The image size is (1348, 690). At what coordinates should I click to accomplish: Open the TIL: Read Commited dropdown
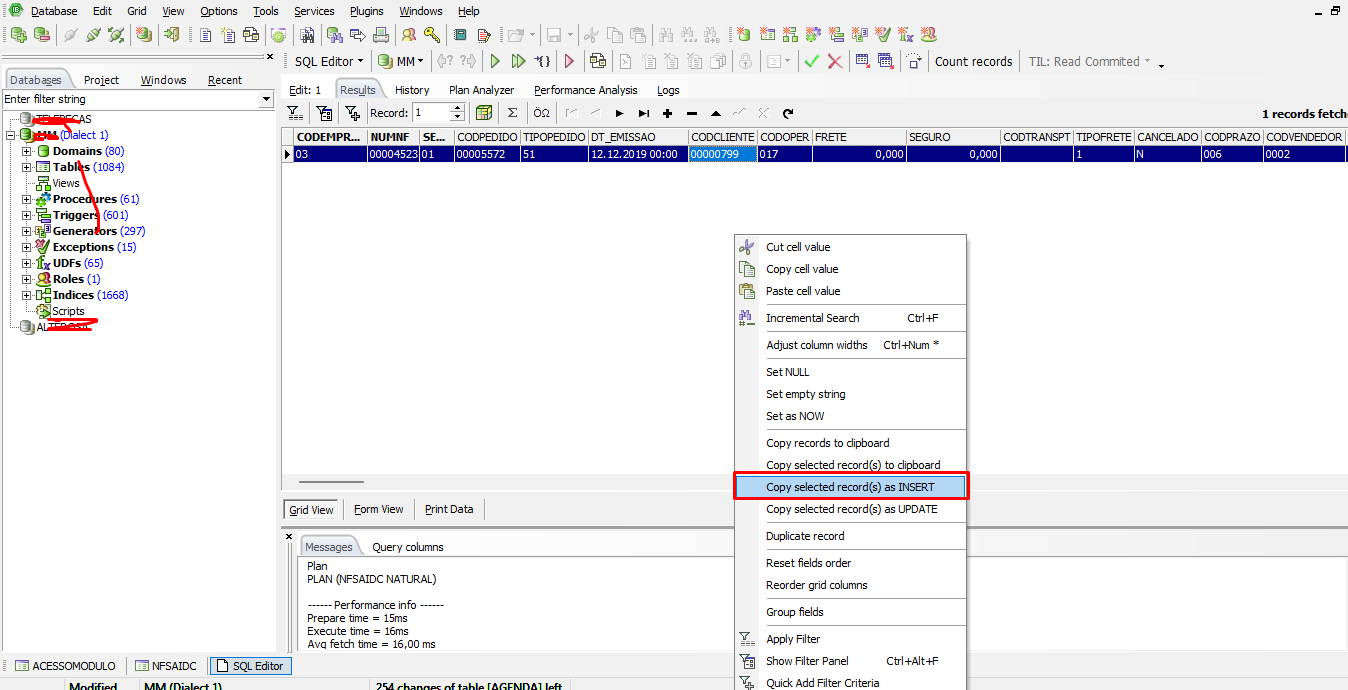pyautogui.click(x=1089, y=61)
